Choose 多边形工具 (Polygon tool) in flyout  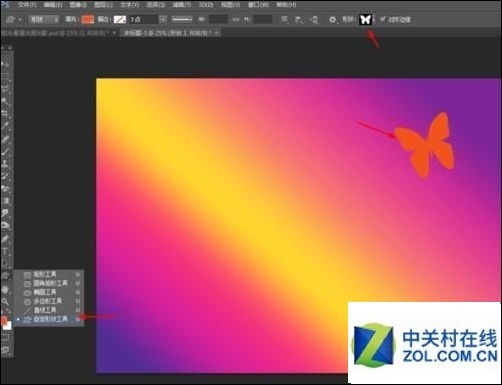49,301
